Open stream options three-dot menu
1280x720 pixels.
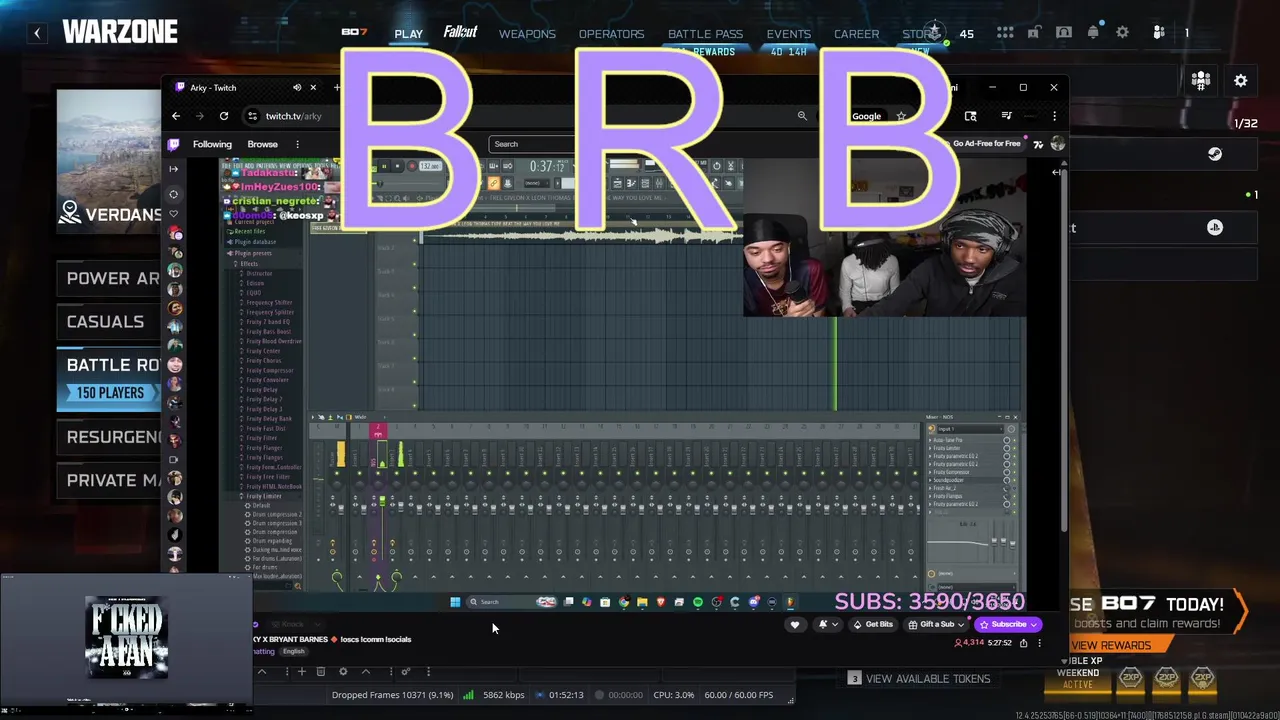coord(1039,643)
